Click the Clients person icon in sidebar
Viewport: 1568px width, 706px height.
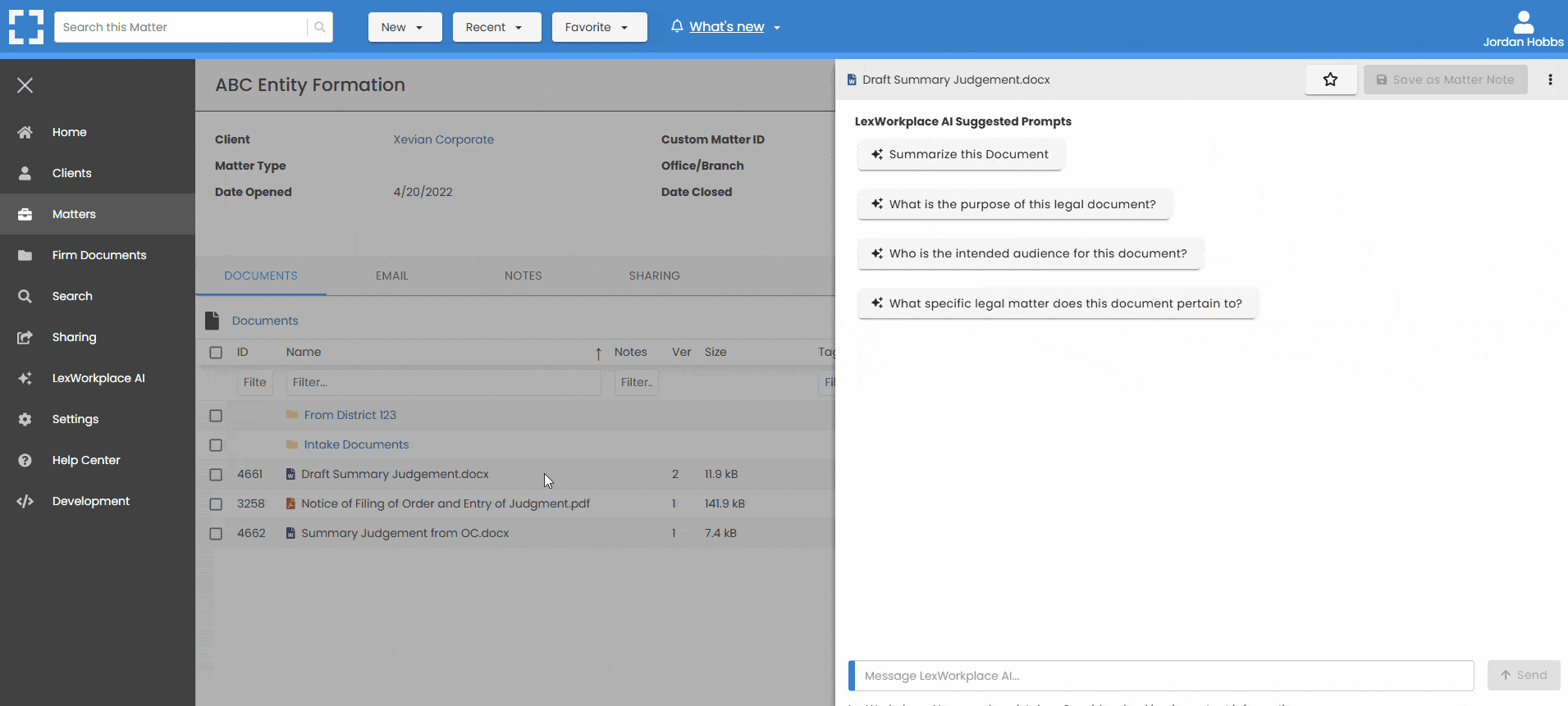click(x=25, y=173)
